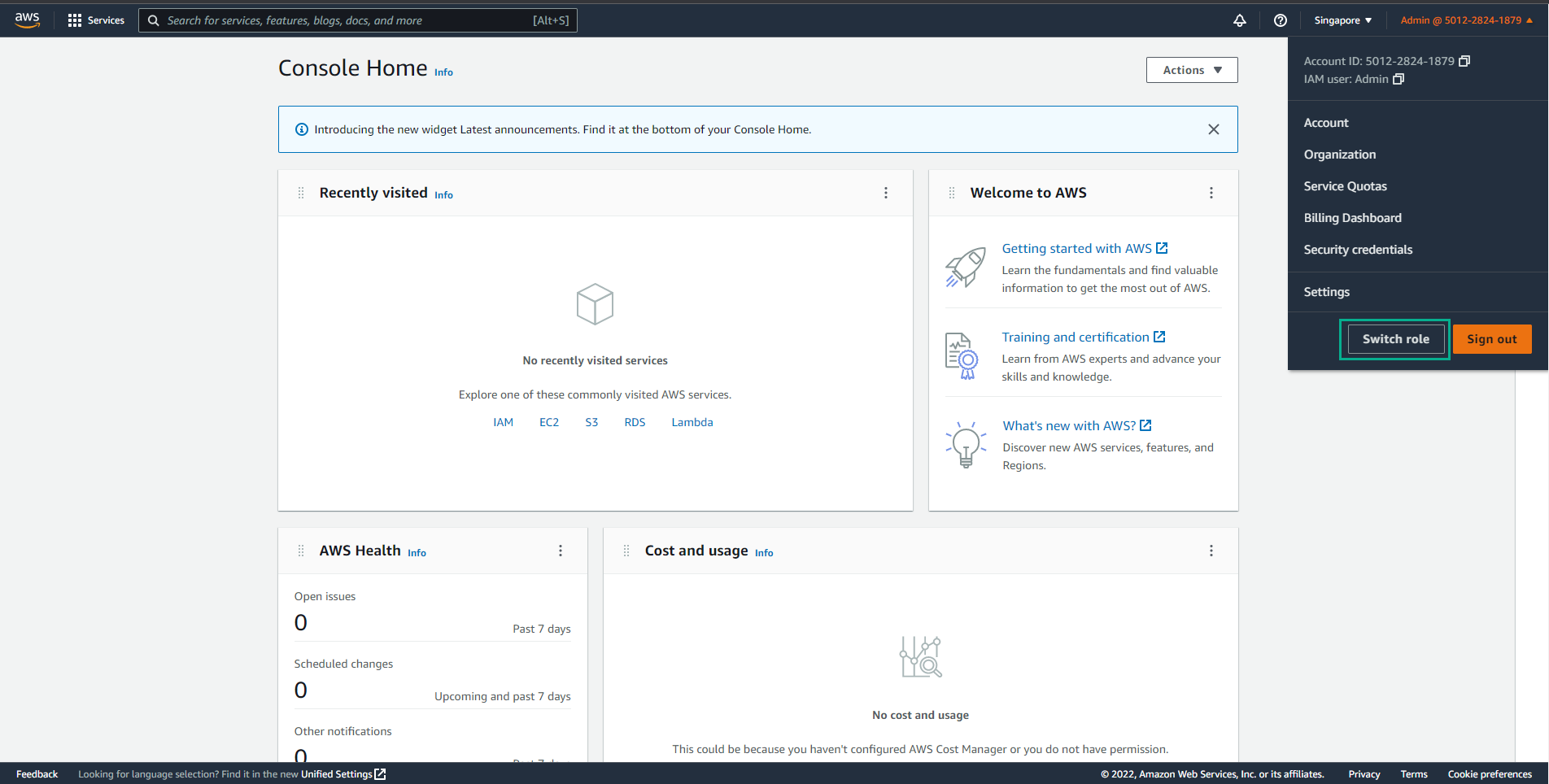This screenshot has width=1549, height=784.
Task: Select the certificate icon for Training
Action: [962, 356]
